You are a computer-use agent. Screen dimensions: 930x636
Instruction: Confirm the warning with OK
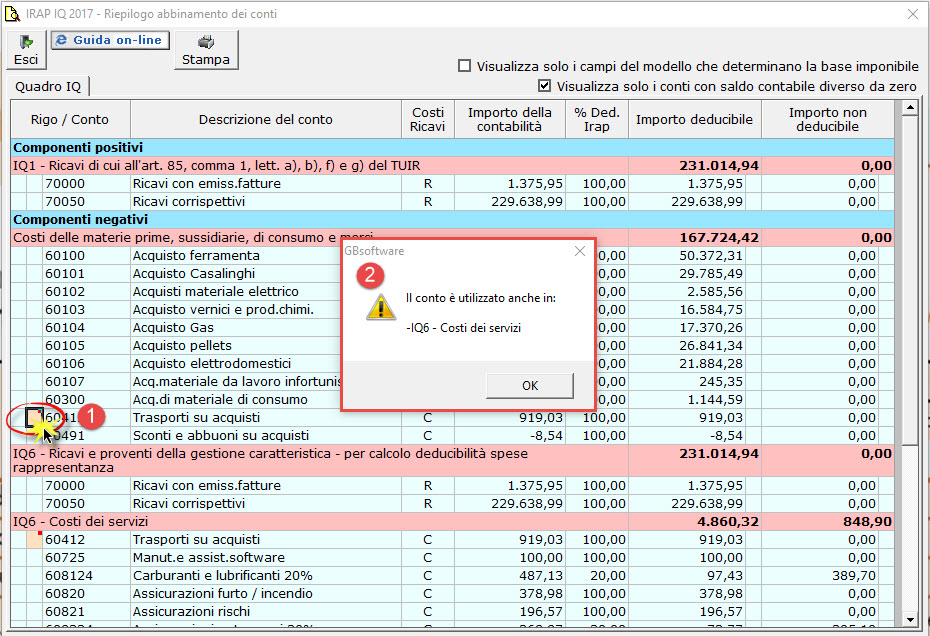point(530,386)
